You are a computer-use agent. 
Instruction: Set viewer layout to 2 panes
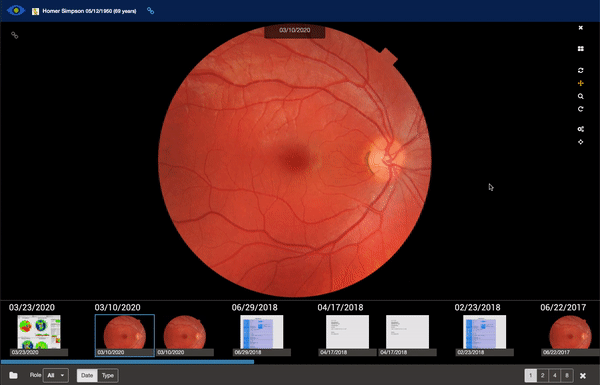(x=543, y=375)
